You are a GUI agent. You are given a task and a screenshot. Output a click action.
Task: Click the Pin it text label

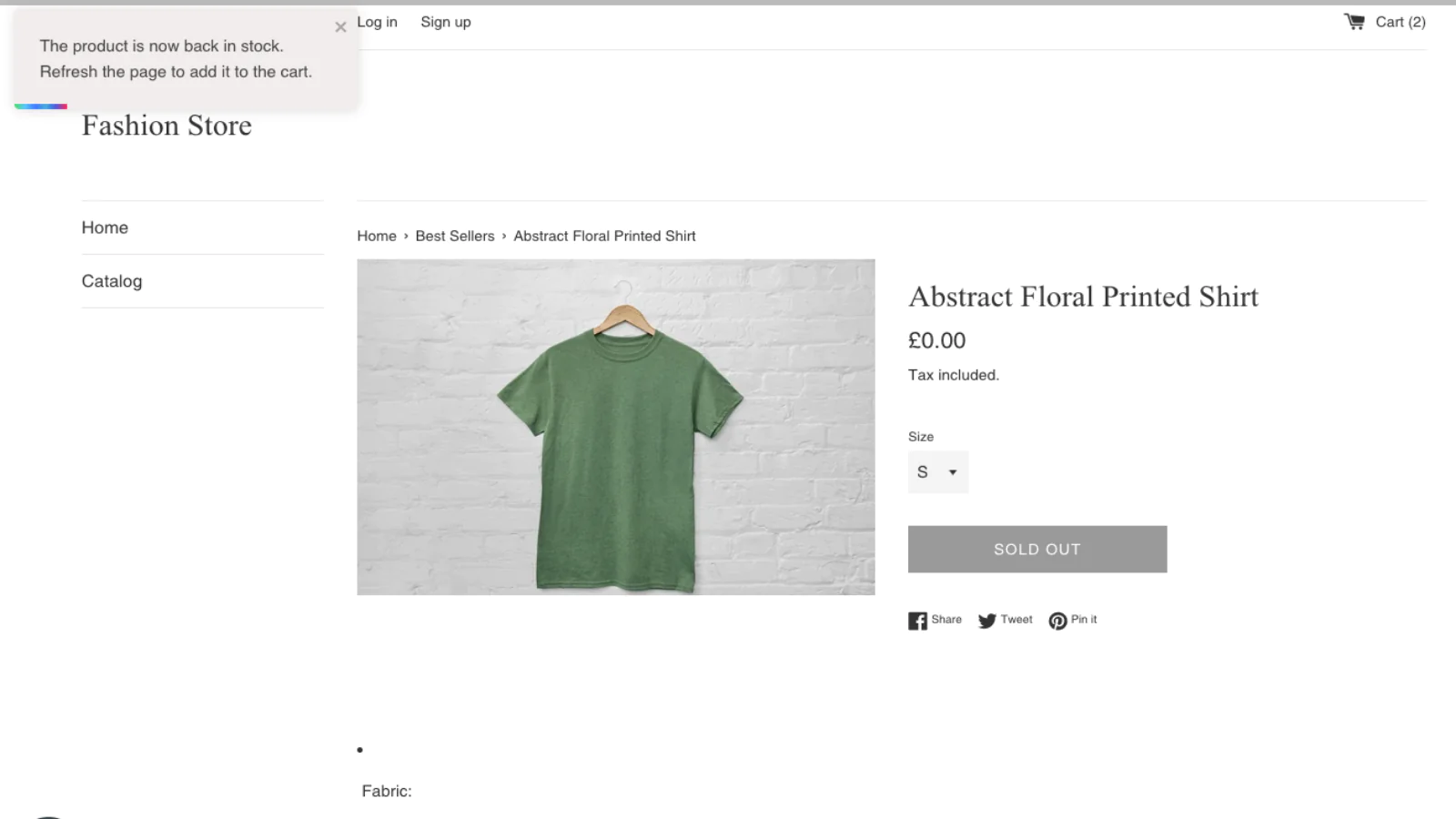click(1084, 620)
